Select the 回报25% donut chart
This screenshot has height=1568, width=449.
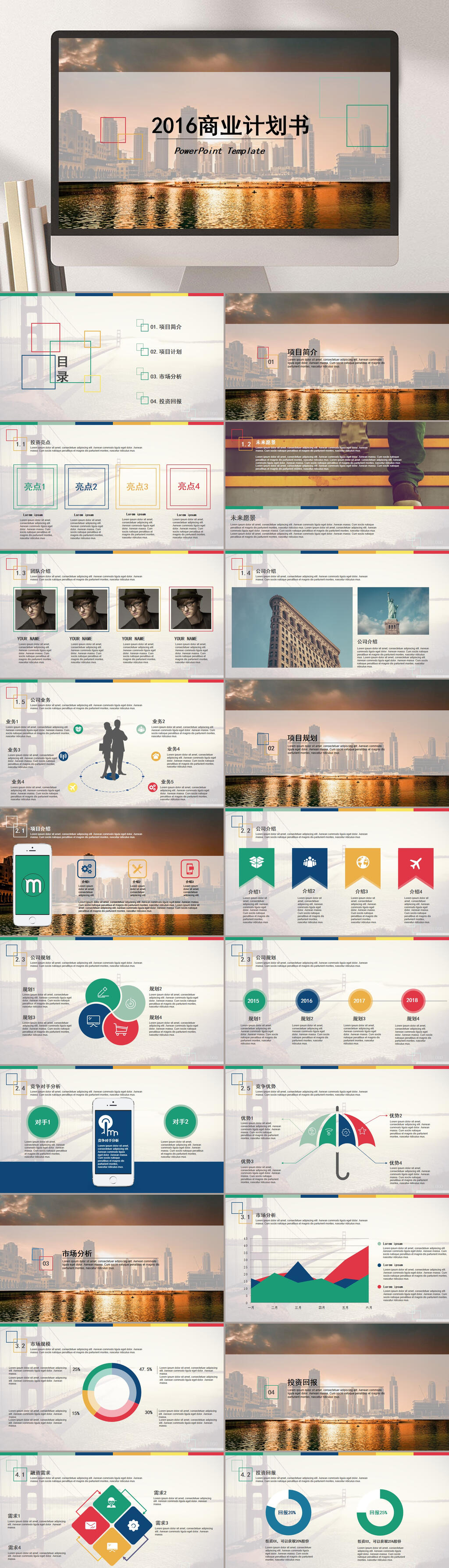coord(380,1512)
